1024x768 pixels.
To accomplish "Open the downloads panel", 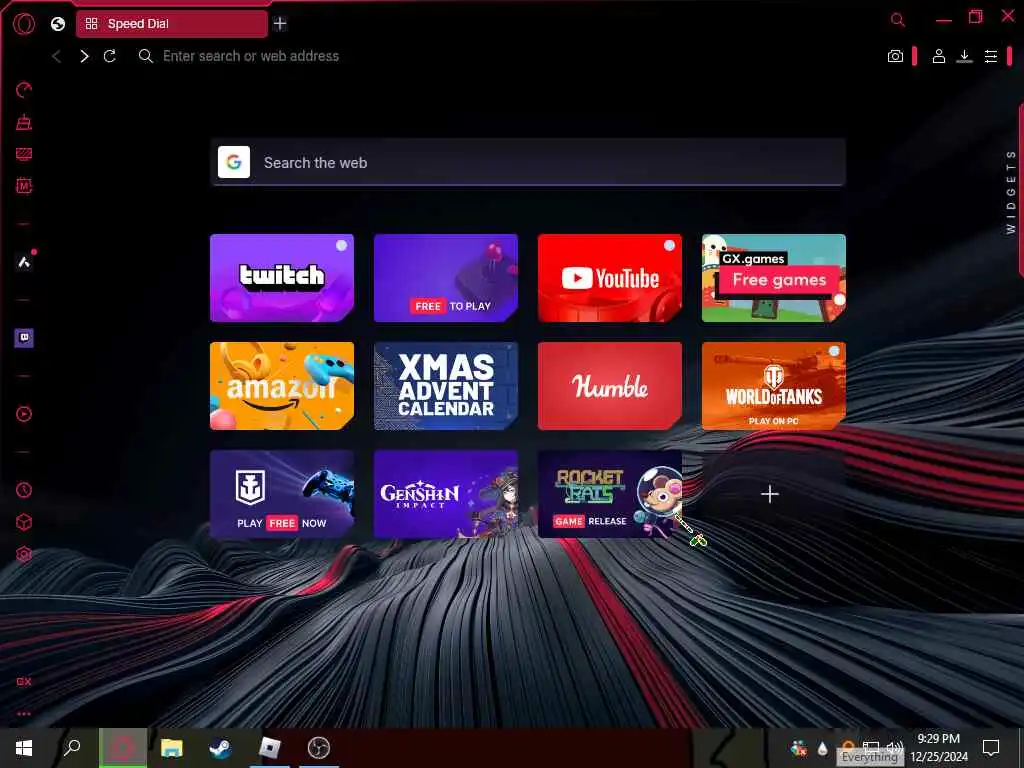I will point(964,56).
